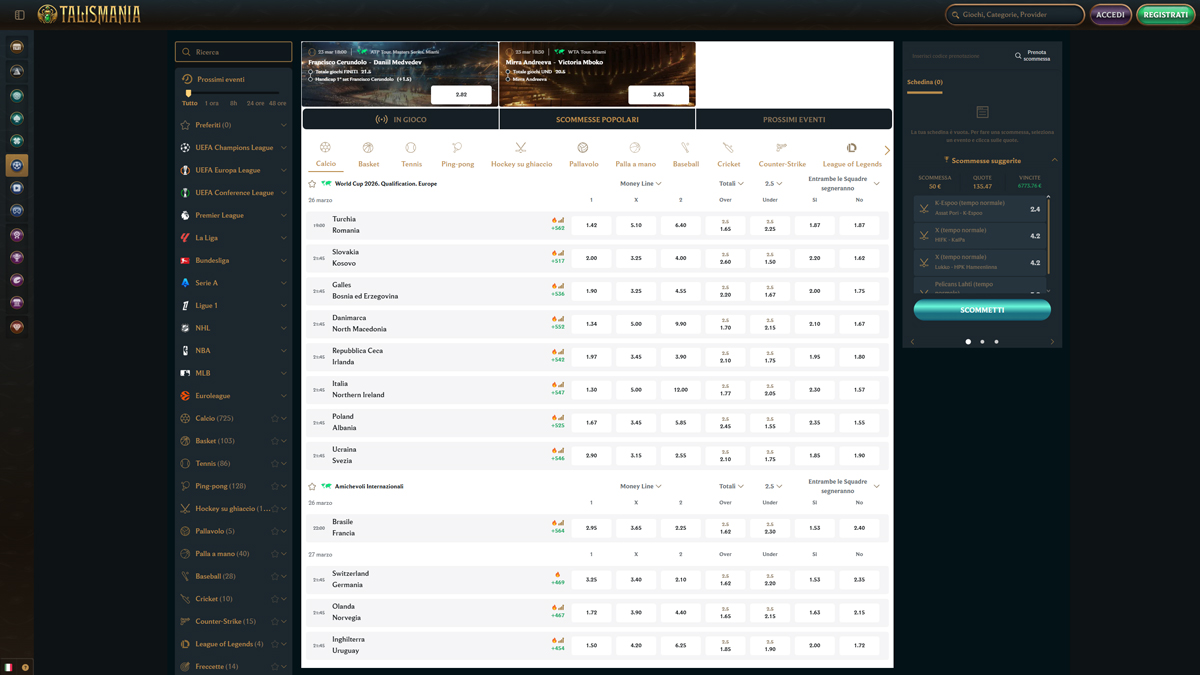Adjust the Prossimi eventi time slider handle
Image resolution: width=1200 pixels, height=675 pixels.
(188, 94)
